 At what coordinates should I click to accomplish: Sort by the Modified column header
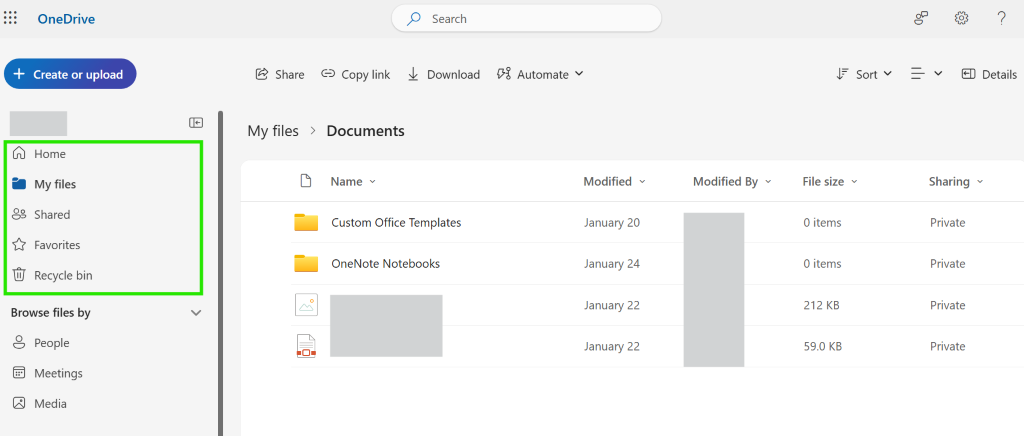608,181
